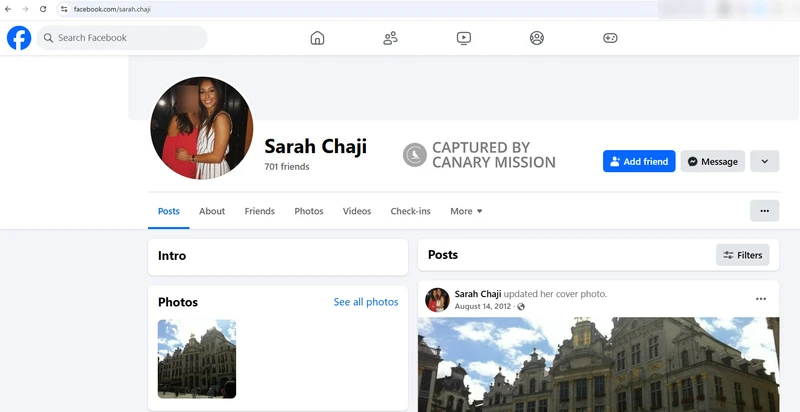Open the Gaming controller icon
800x412 pixels.
pos(610,38)
